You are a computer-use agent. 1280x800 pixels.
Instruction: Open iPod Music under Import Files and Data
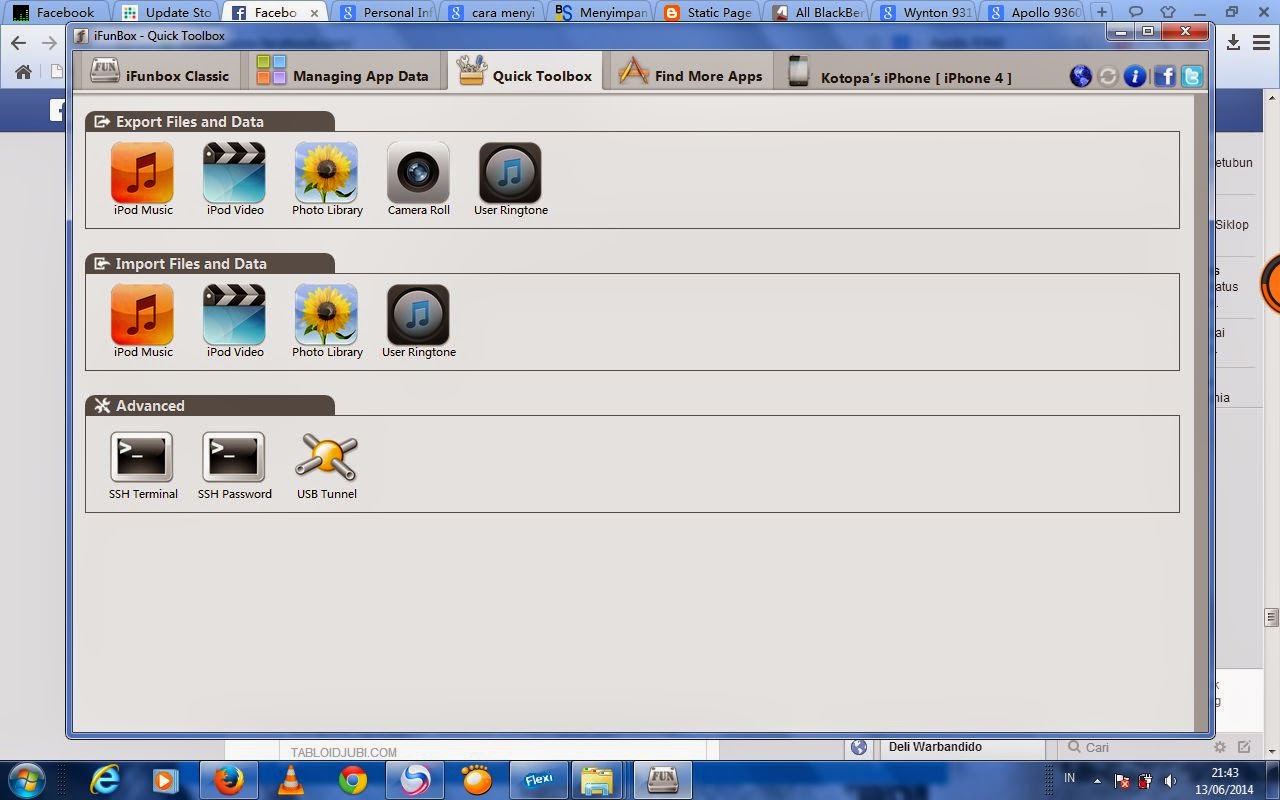pos(142,322)
